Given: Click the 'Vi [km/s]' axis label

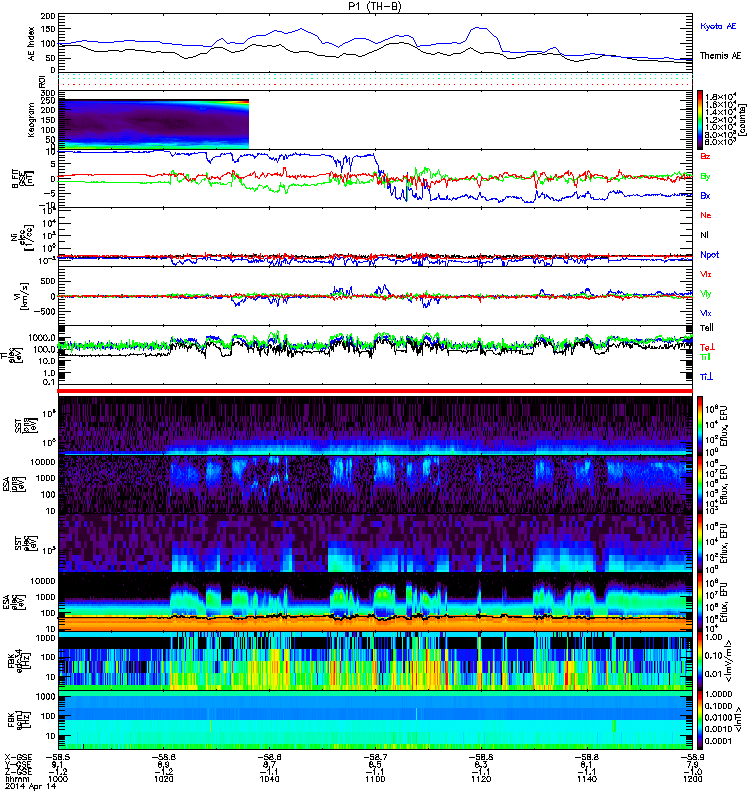Looking at the screenshot, I should pyautogui.click(x=23, y=295).
